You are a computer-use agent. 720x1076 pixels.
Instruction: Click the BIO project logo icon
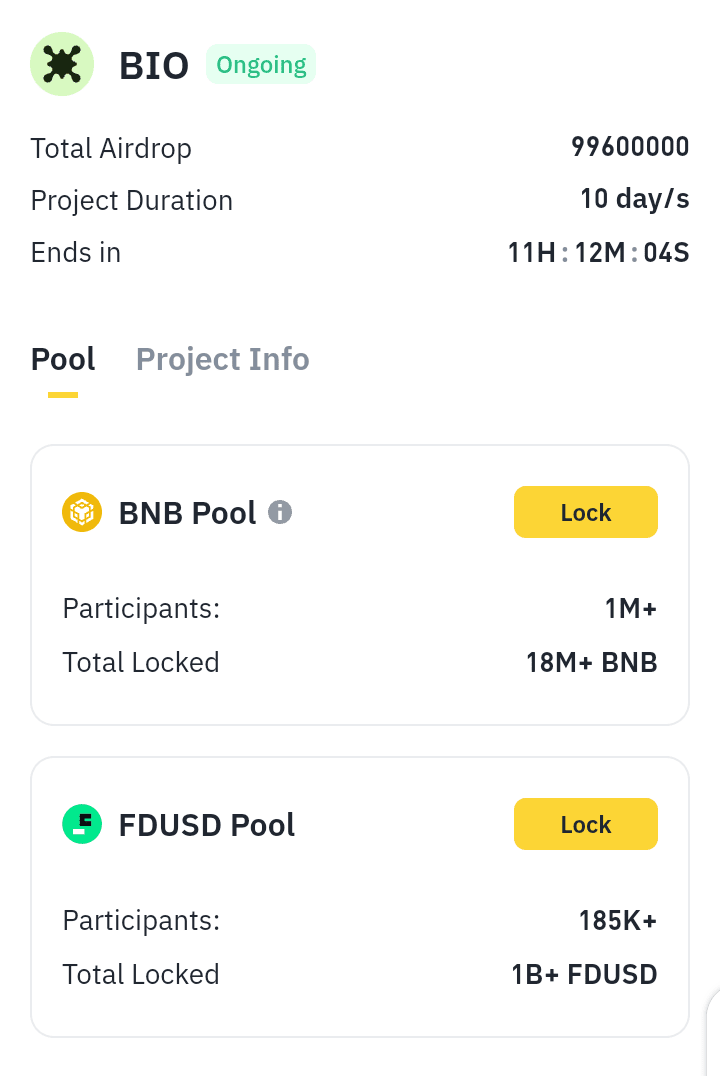(x=62, y=65)
